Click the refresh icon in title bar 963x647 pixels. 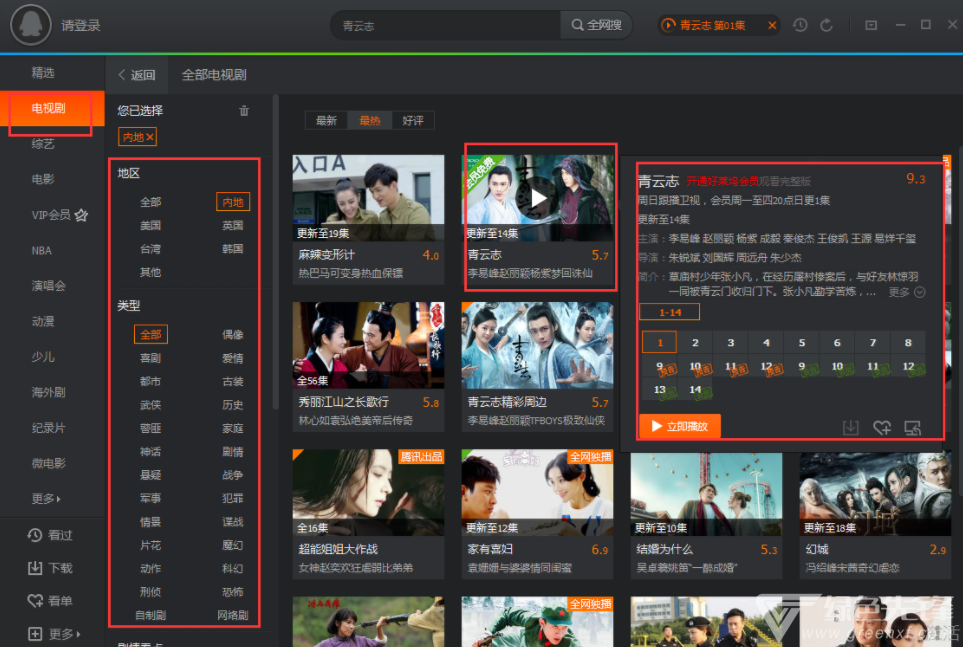(827, 25)
